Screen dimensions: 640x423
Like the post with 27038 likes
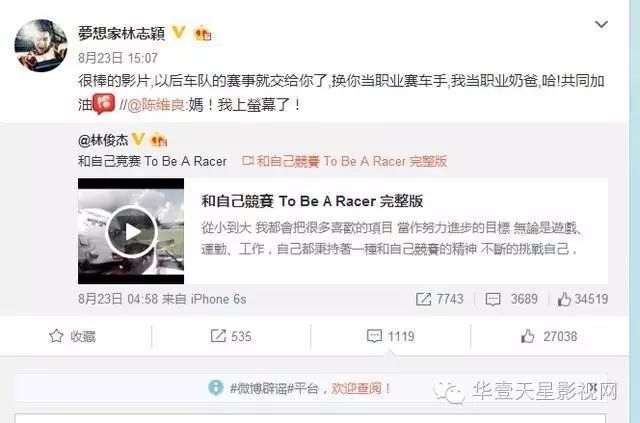pyautogui.click(x=549, y=336)
